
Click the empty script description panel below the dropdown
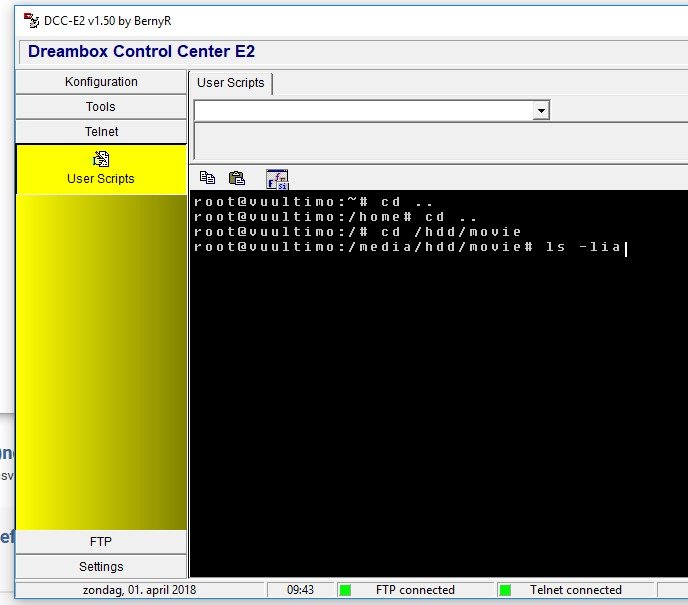coord(441,141)
